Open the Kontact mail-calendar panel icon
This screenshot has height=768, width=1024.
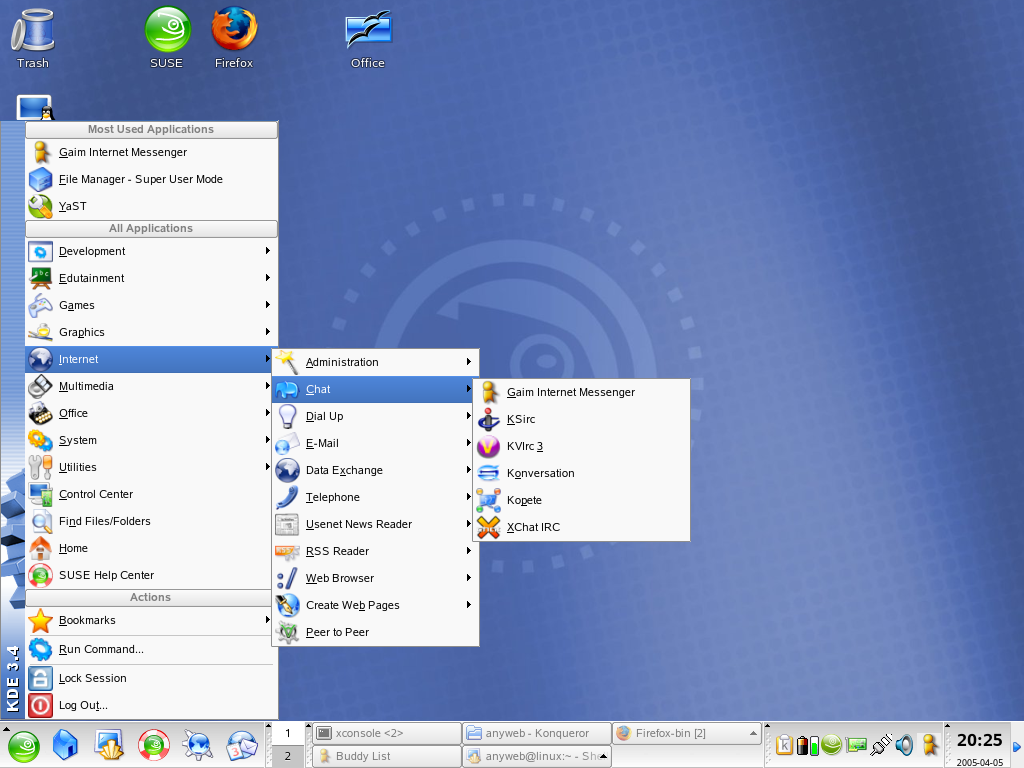(x=242, y=745)
